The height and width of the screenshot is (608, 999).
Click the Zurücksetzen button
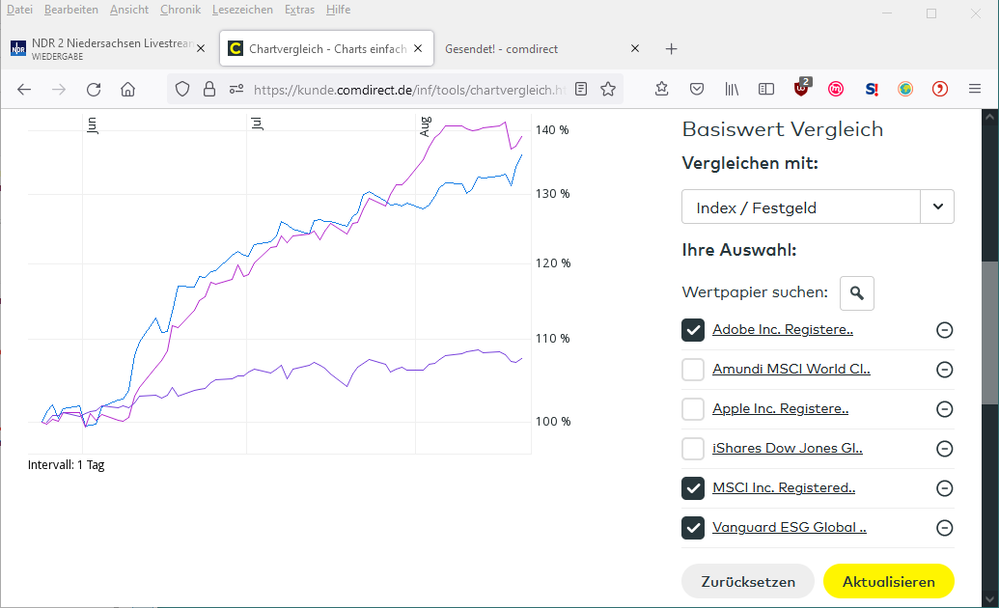pyautogui.click(x=748, y=581)
